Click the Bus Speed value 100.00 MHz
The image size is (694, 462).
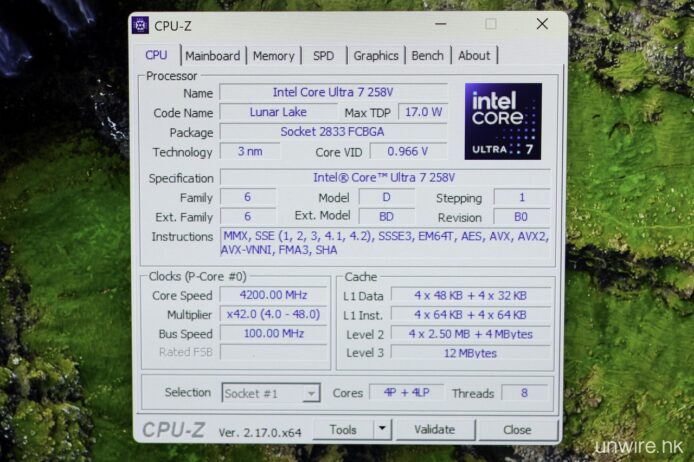tap(274, 334)
